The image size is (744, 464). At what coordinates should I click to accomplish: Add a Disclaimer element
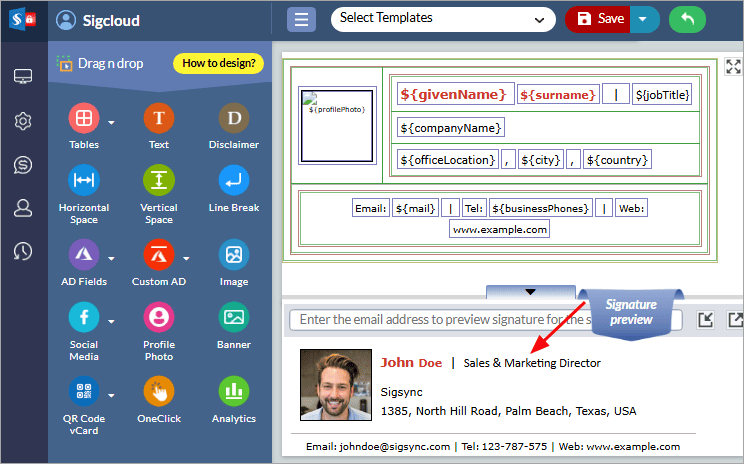(234, 118)
